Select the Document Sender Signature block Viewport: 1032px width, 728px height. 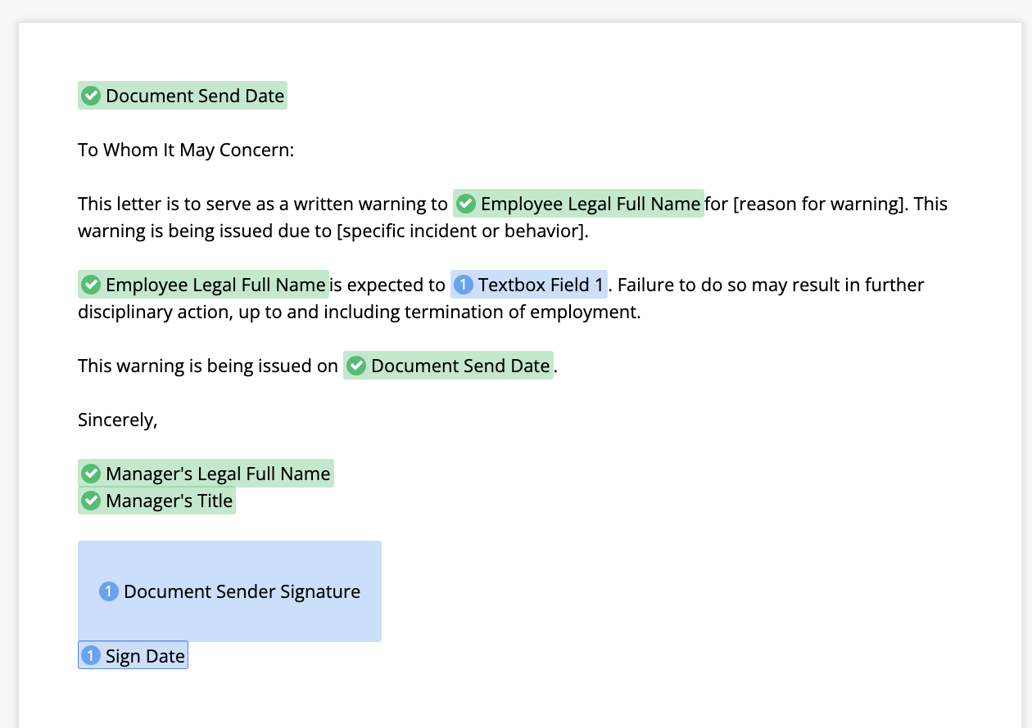coord(229,591)
